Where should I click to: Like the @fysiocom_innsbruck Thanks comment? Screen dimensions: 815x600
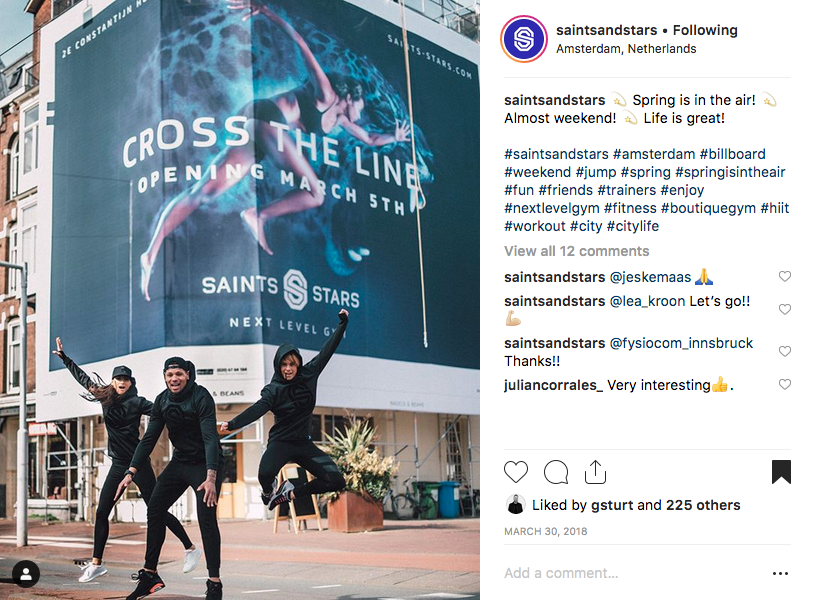(784, 351)
